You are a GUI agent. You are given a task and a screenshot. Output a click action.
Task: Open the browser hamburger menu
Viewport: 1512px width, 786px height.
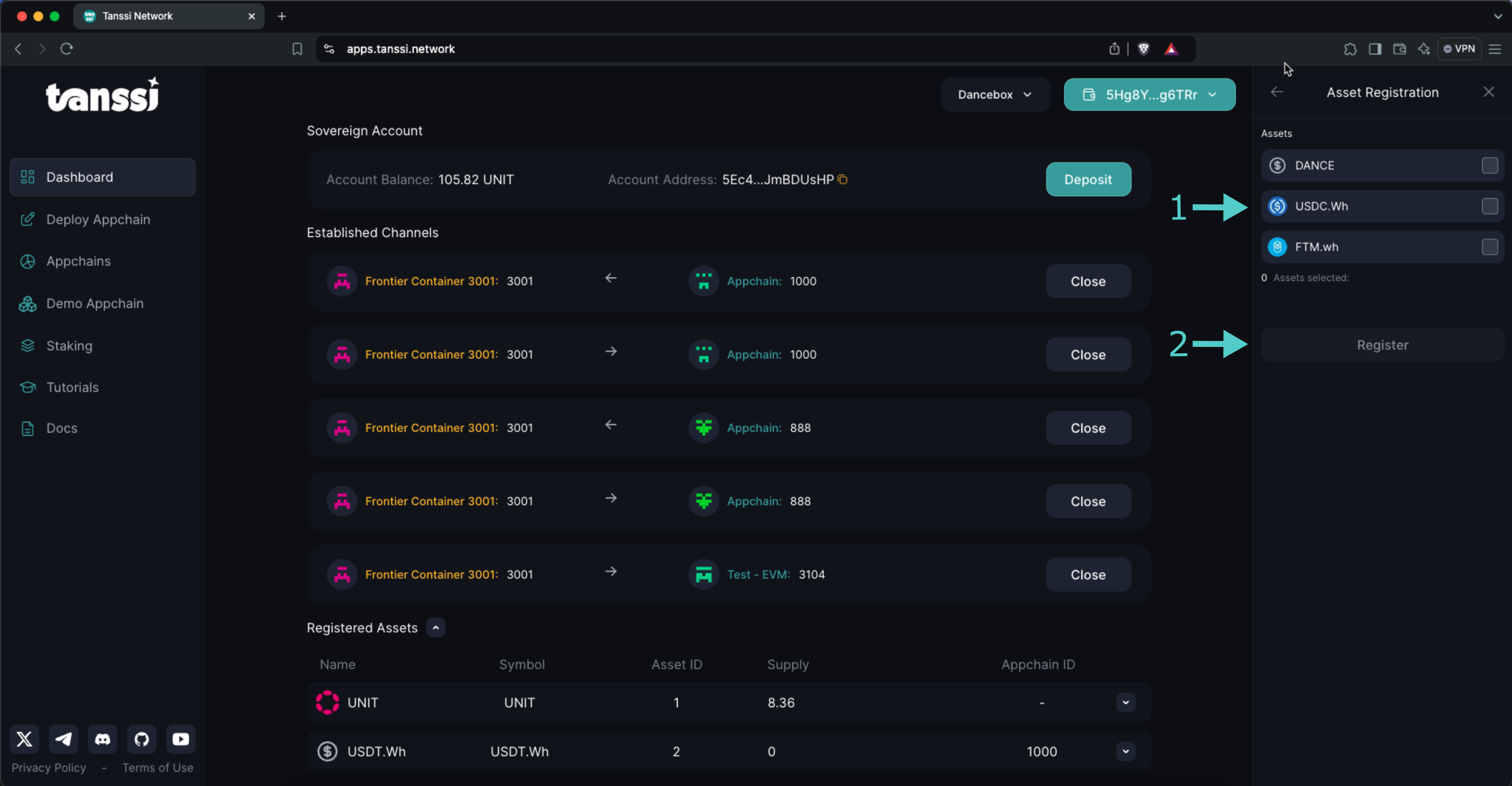click(x=1495, y=49)
